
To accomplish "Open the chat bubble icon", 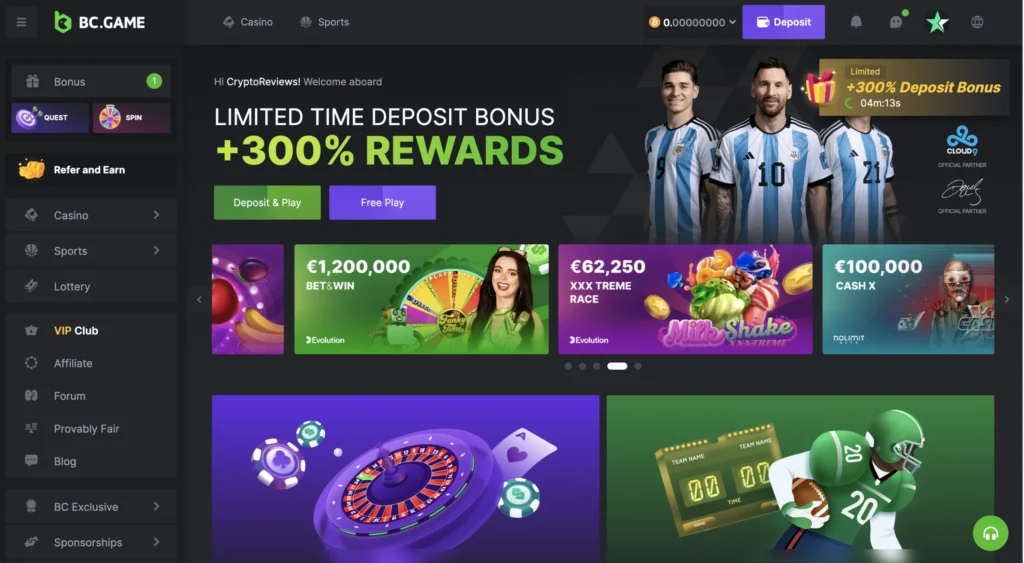I will [x=896, y=22].
